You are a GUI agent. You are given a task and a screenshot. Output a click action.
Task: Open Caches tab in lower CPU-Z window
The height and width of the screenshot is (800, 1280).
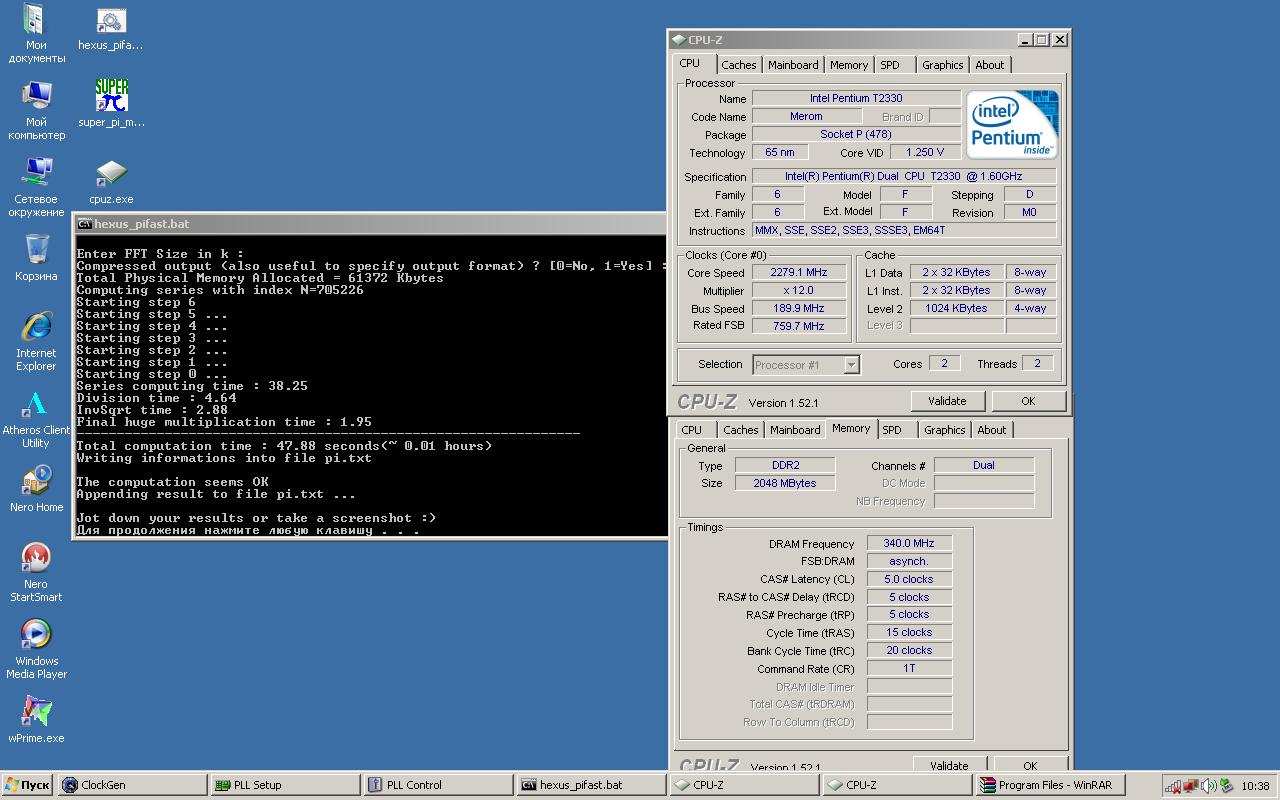(741, 430)
